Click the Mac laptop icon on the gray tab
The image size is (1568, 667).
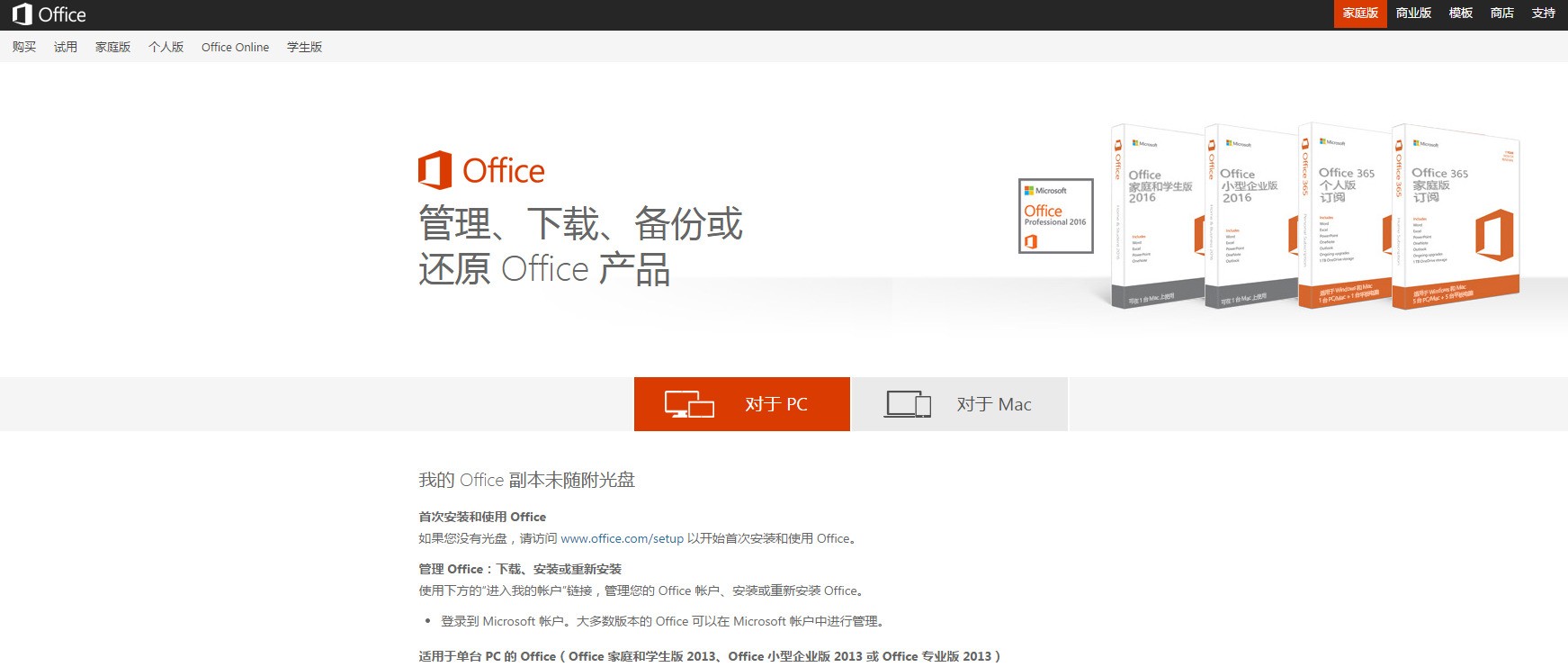(909, 404)
